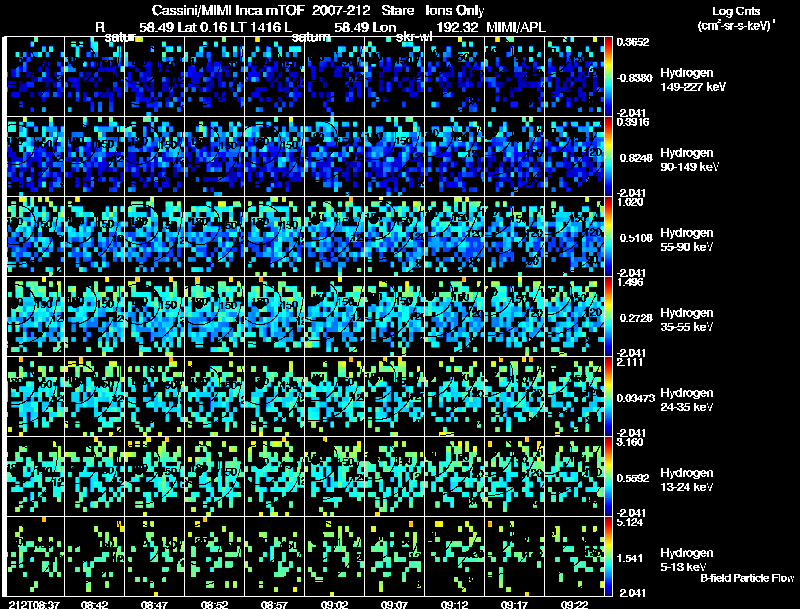The height and width of the screenshot is (609, 800).
Task: Click the time label '09:12'
Action: (x=454, y=604)
